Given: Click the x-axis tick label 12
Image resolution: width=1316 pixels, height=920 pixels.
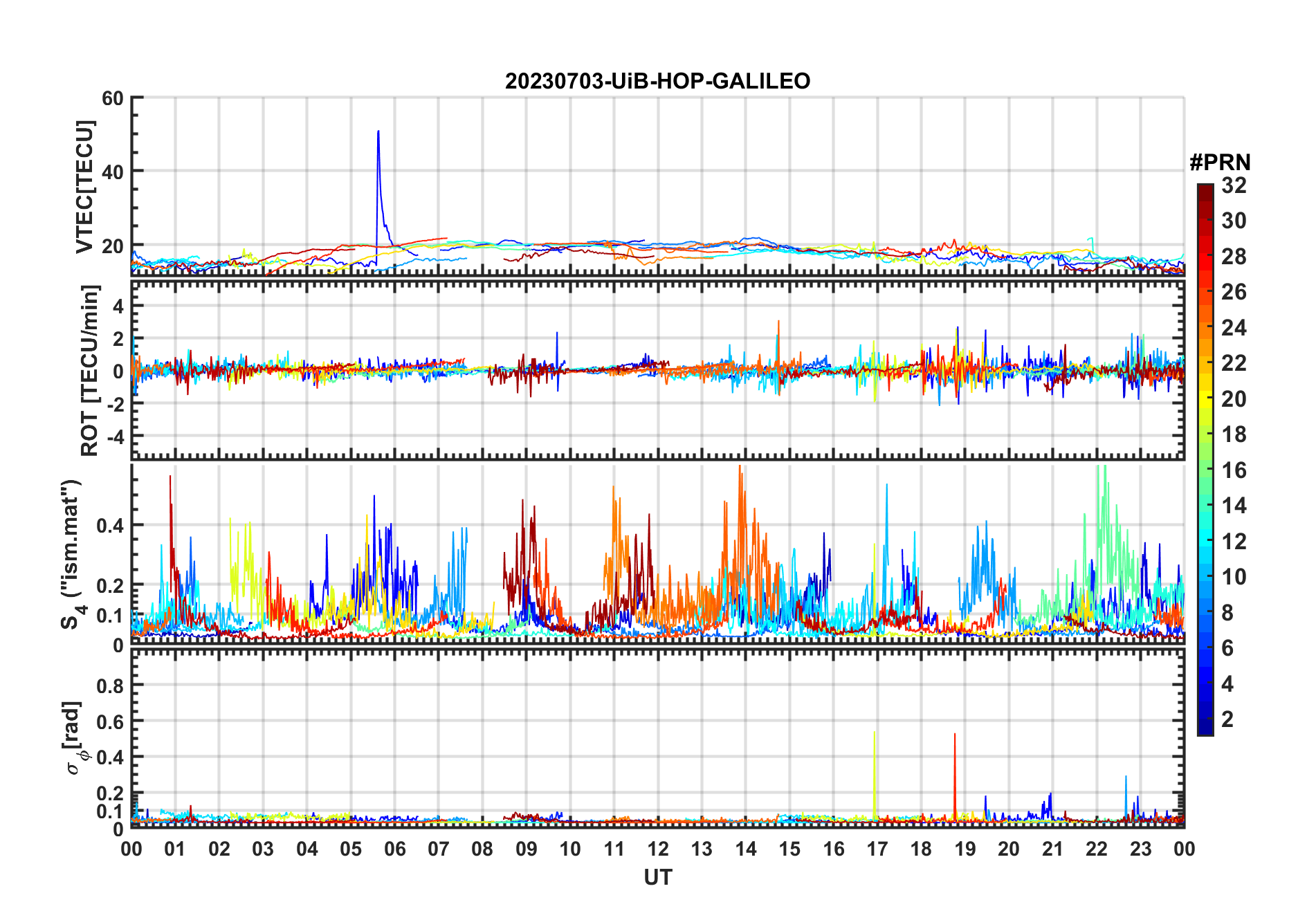Looking at the screenshot, I should tap(657, 849).
